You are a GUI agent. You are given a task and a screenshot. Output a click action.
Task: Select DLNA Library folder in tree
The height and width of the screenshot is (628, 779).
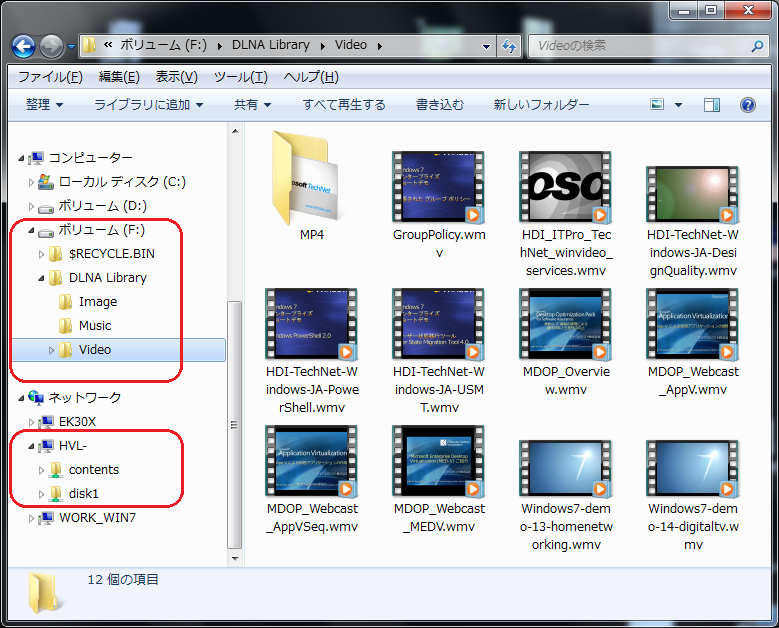(x=108, y=278)
